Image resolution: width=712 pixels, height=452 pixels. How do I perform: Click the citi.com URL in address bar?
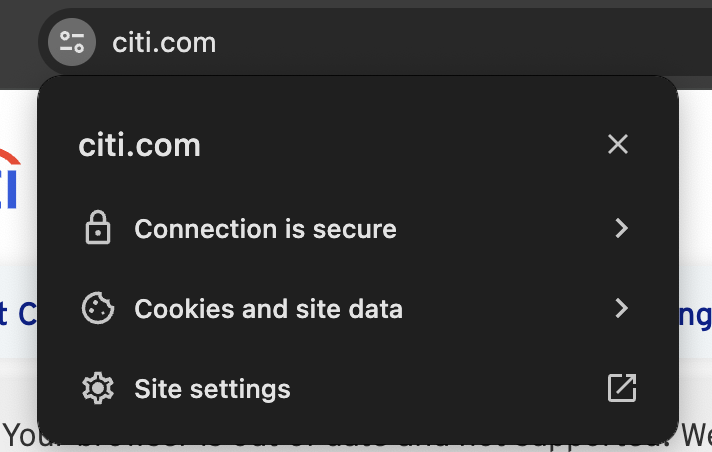coord(163,42)
